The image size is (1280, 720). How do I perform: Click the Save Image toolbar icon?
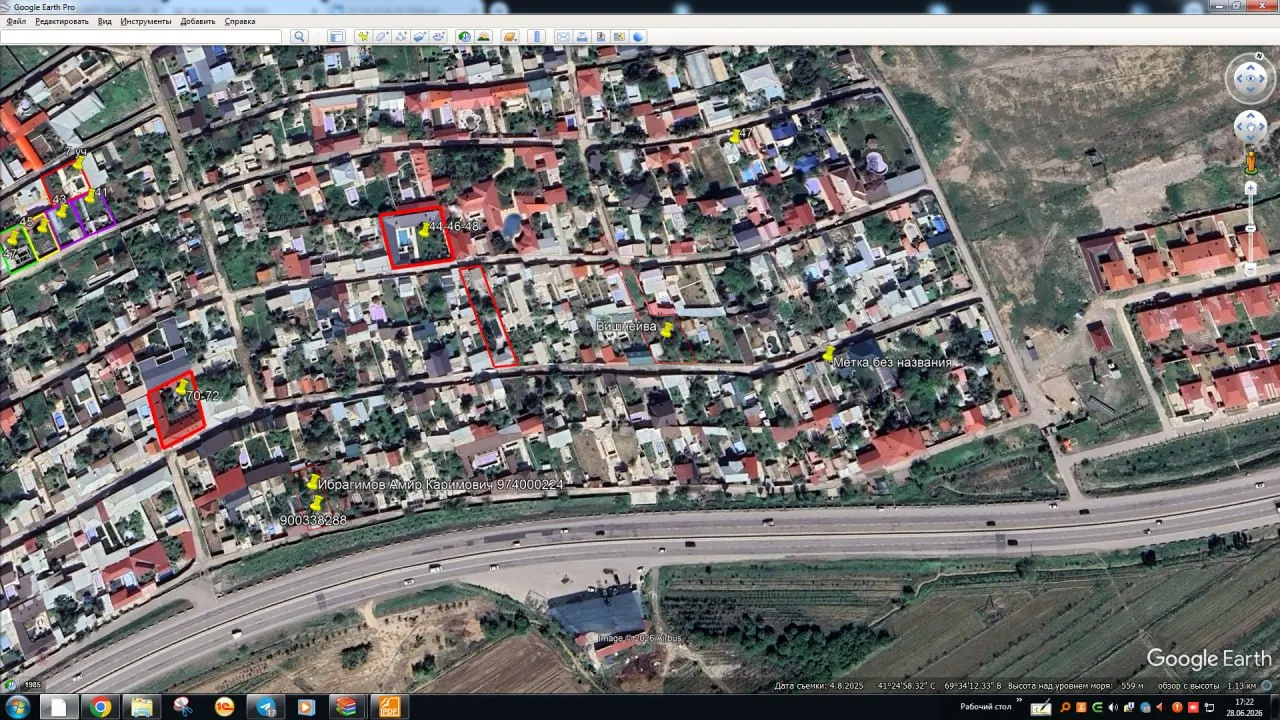(x=601, y=37)
